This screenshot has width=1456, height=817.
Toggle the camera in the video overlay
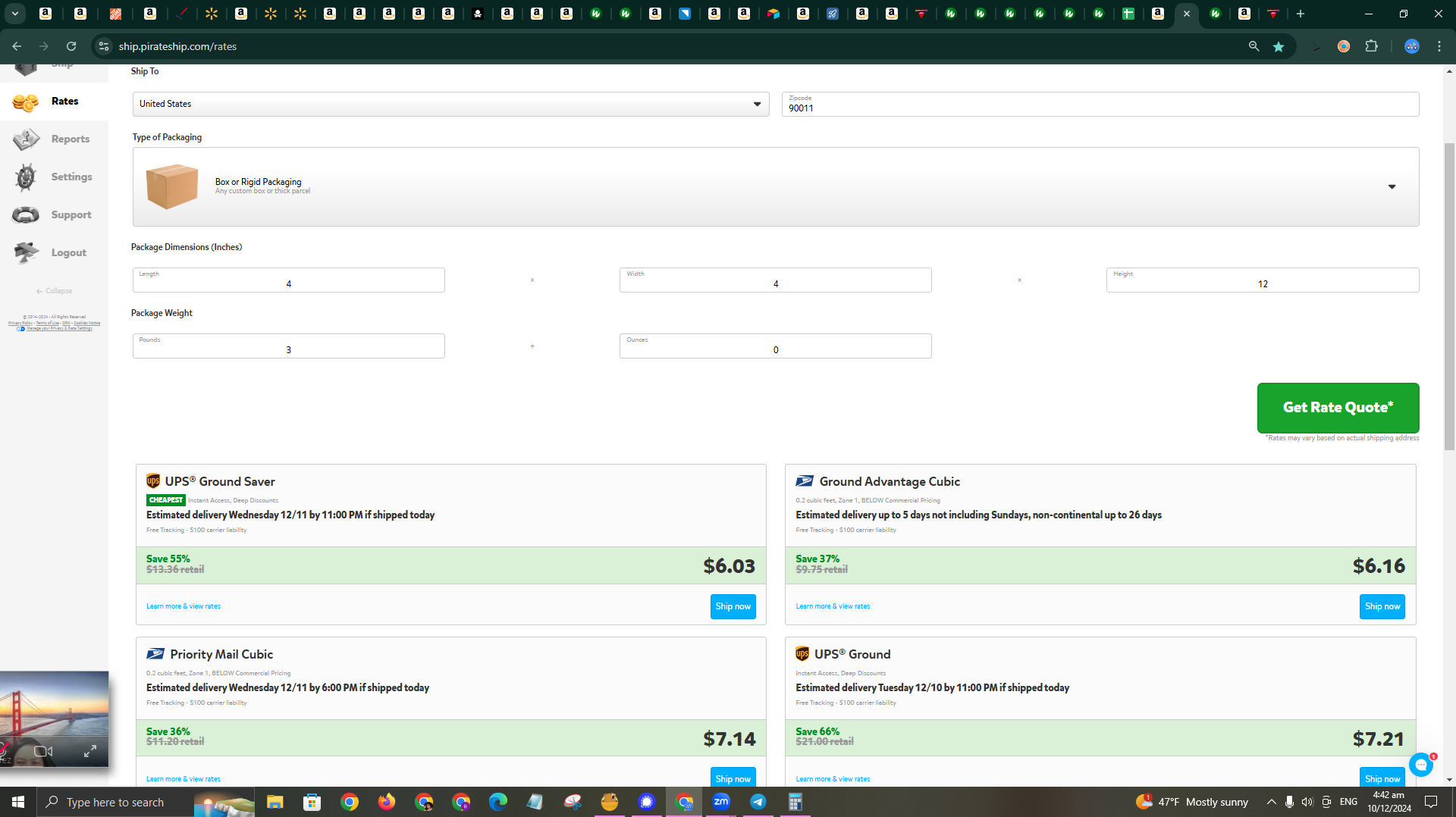43,751
